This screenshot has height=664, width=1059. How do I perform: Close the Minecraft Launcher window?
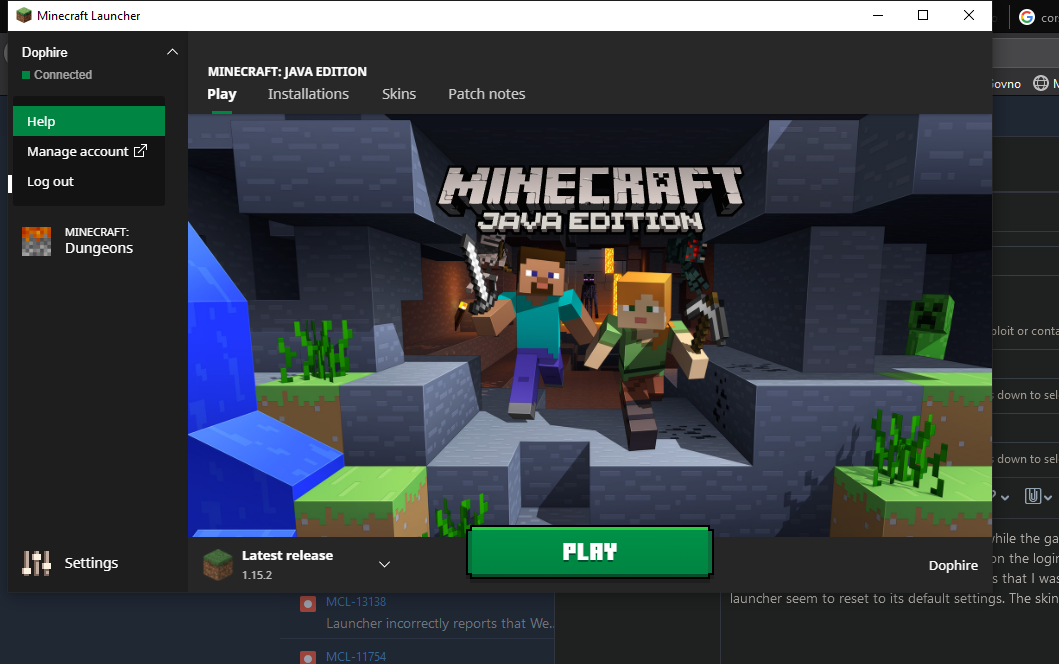pos(968,15)
